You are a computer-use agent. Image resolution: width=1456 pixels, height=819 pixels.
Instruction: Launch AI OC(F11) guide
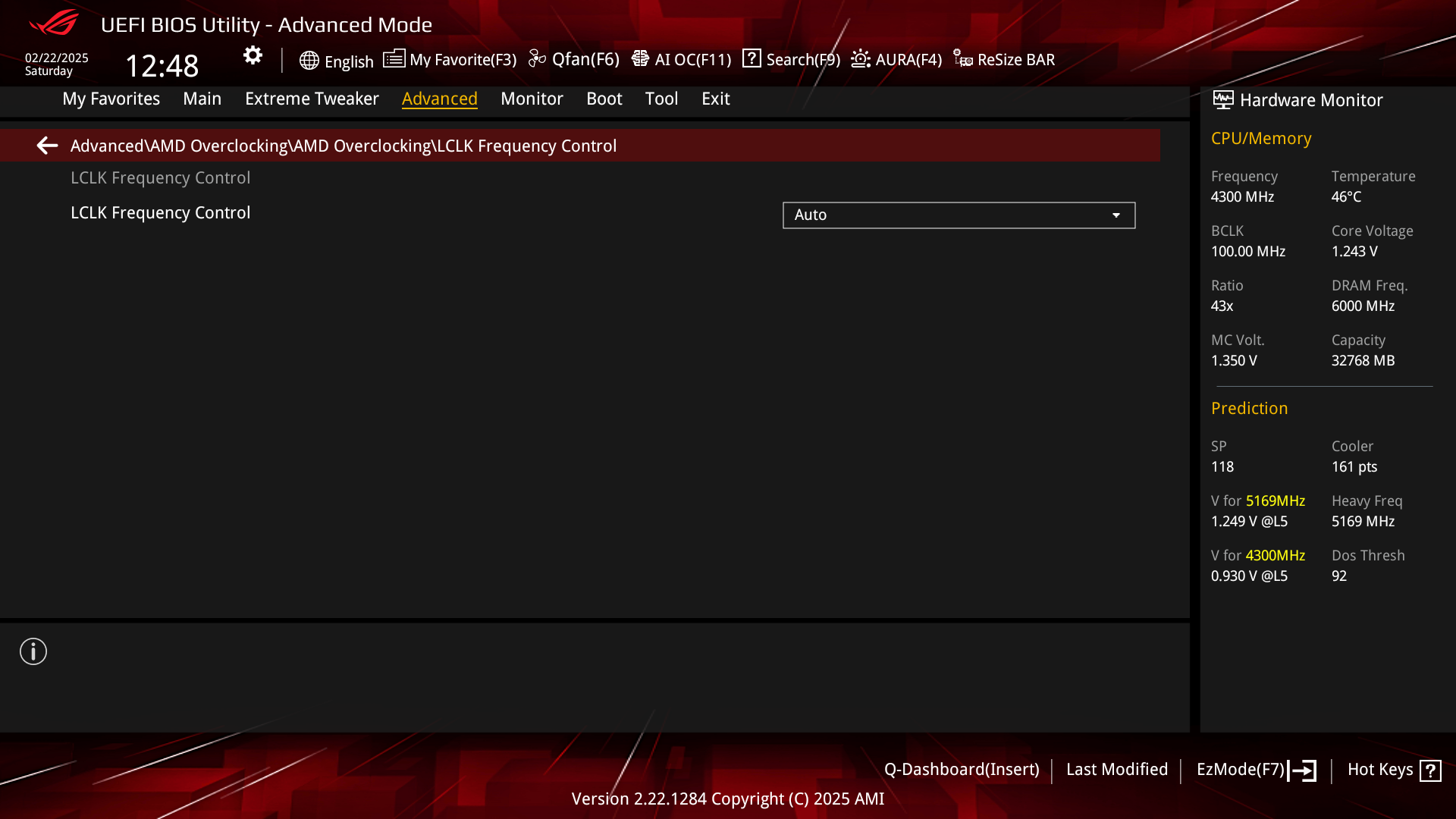coord(693,59)
